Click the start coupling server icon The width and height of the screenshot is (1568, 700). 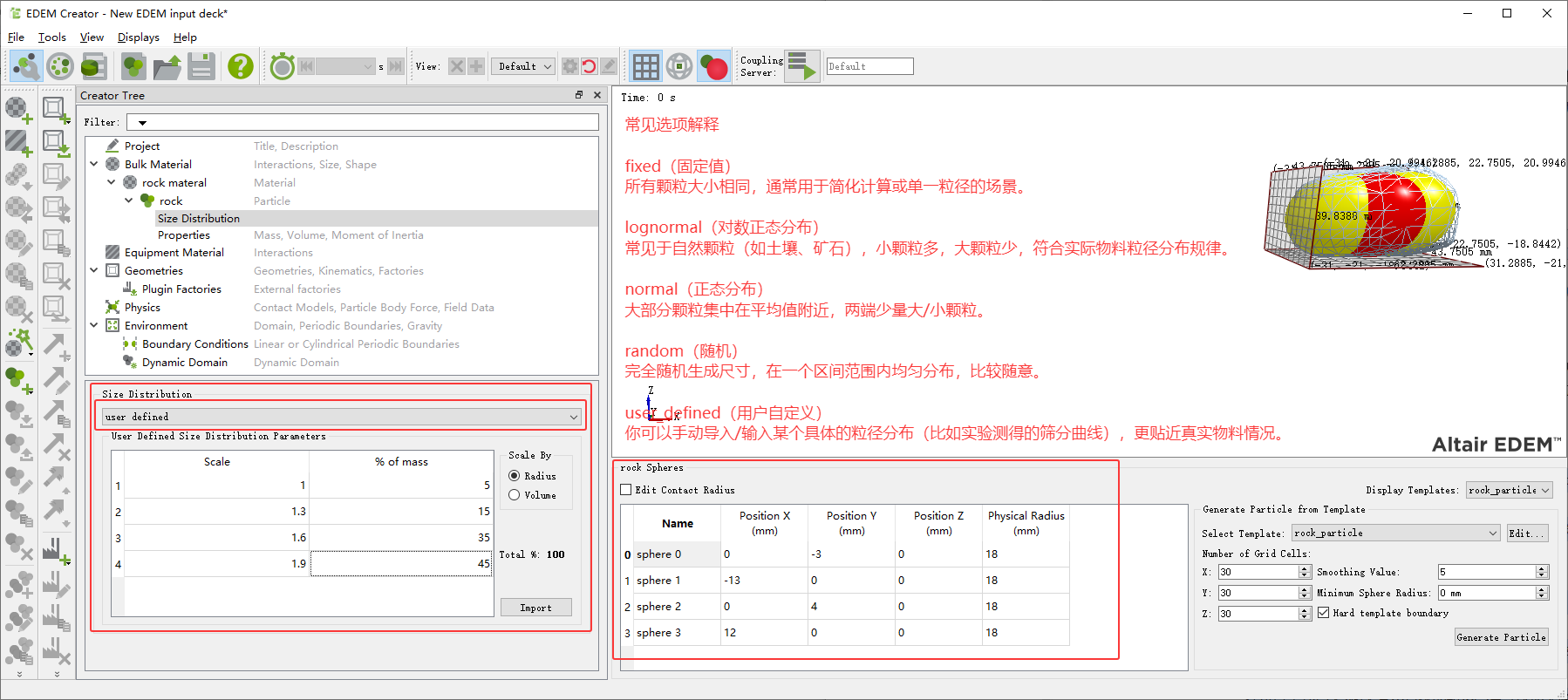[801, 66]
